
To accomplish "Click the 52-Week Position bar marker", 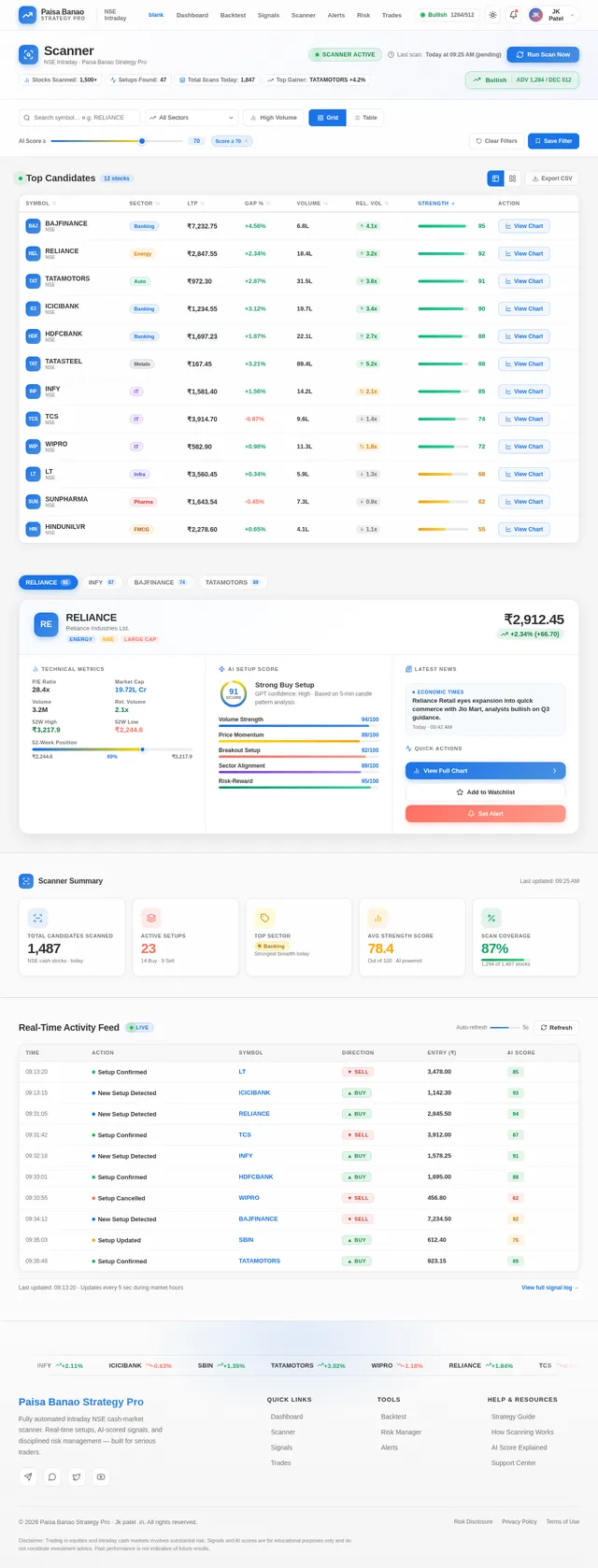I will [x=142, y=749].
